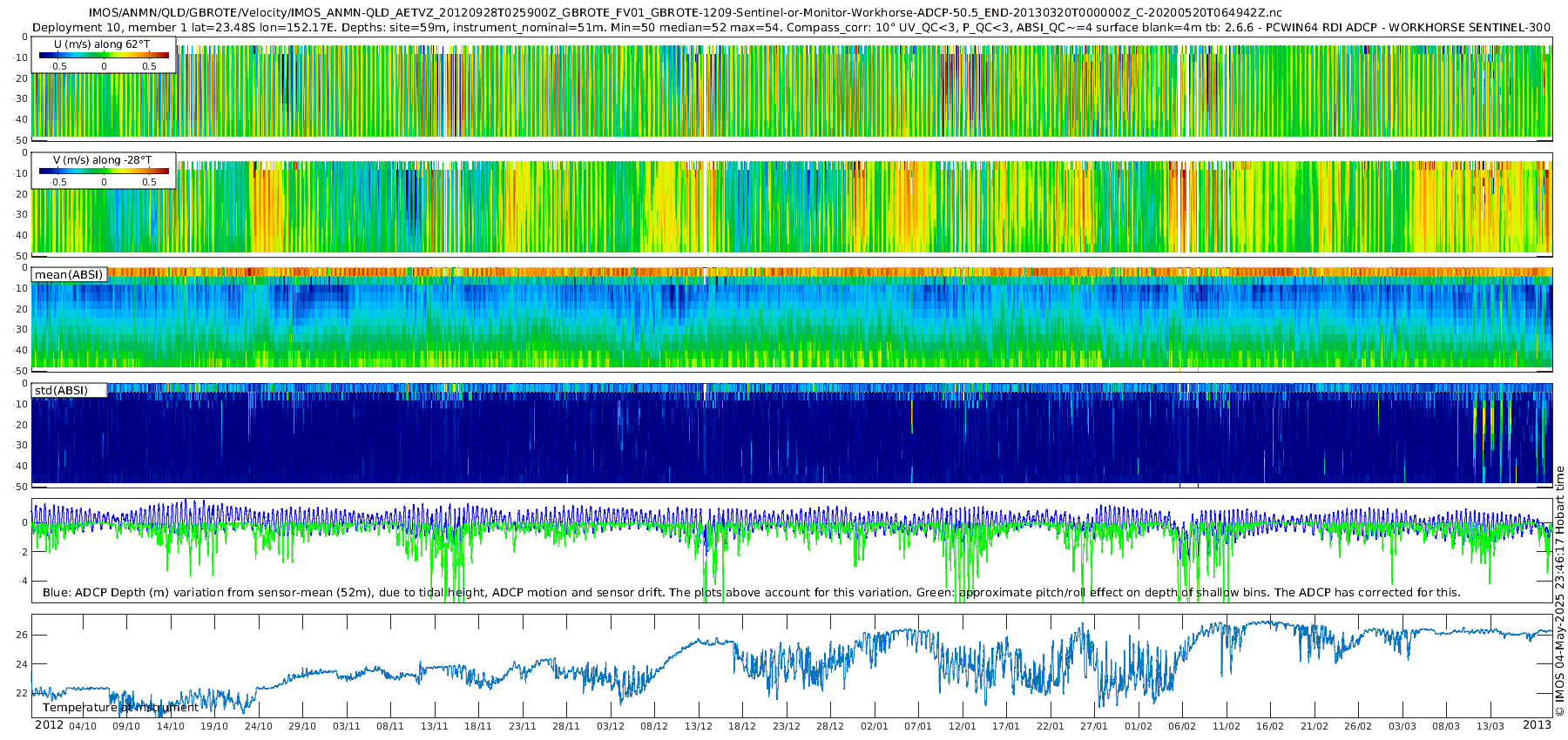
Task: Select the "V (m/s) along -28°T" legend title
Action: (x=102, y=160)
